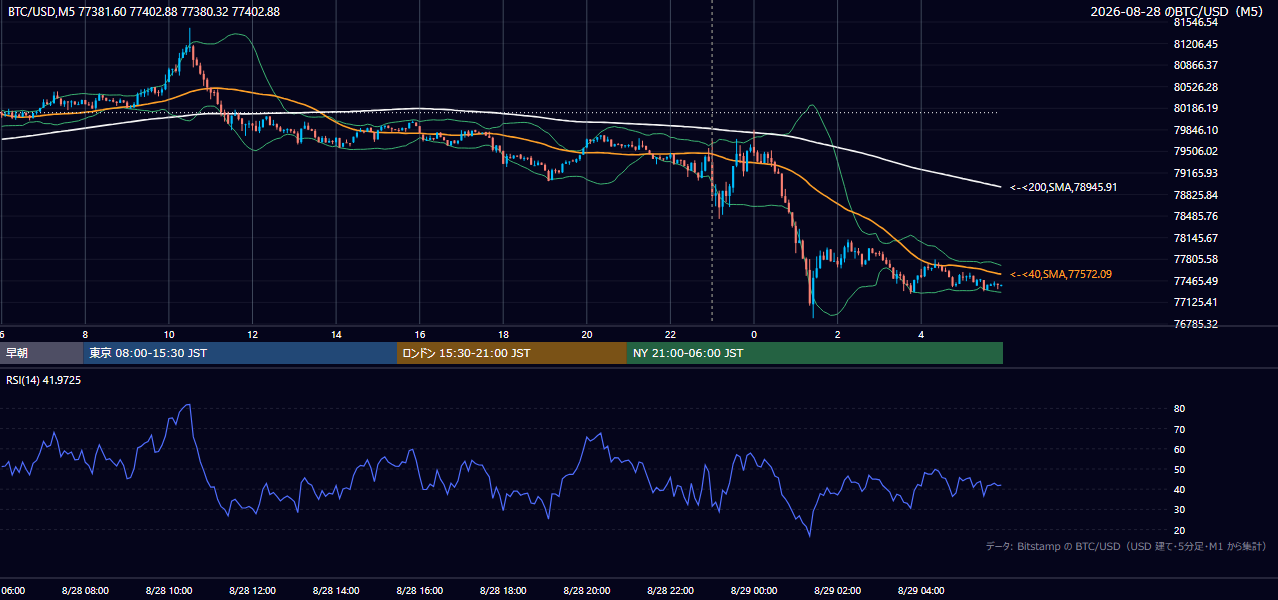Select the 40 SMA label 77572.09

click(x=1061, y=274)
